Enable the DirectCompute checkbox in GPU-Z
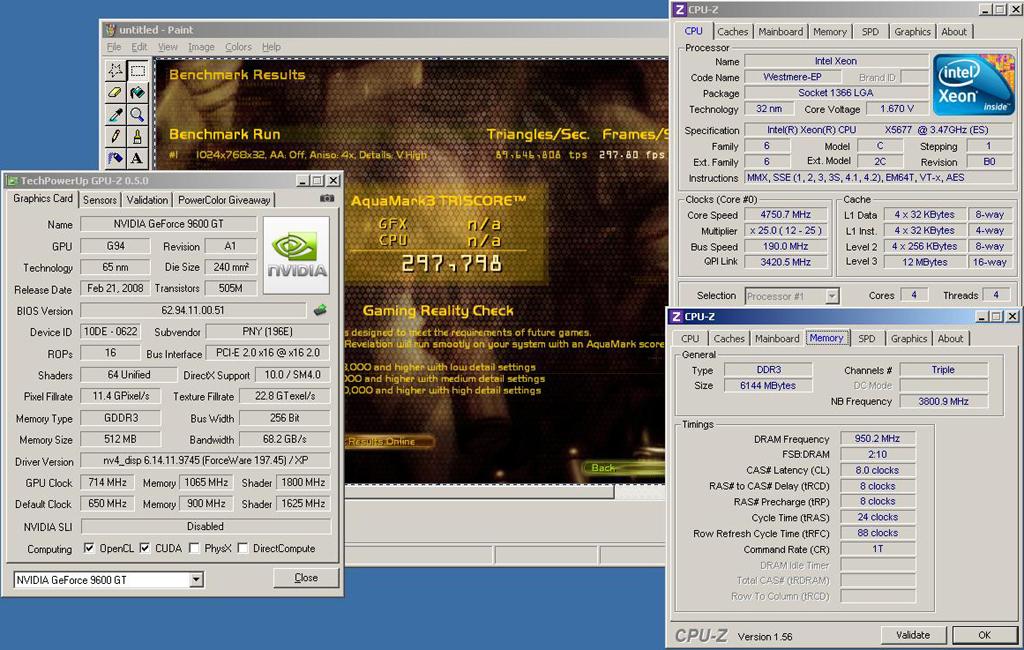 243,548
